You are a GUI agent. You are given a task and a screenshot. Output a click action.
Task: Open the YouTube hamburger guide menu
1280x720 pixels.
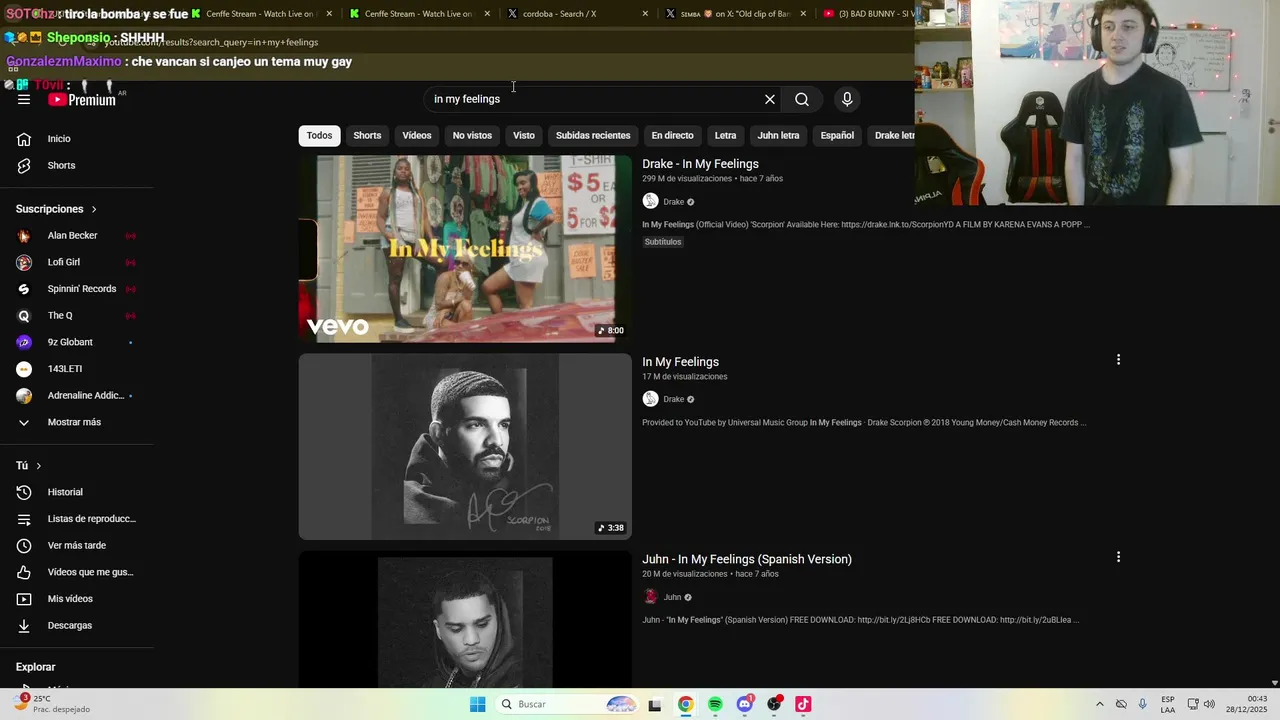click(24, 99)
